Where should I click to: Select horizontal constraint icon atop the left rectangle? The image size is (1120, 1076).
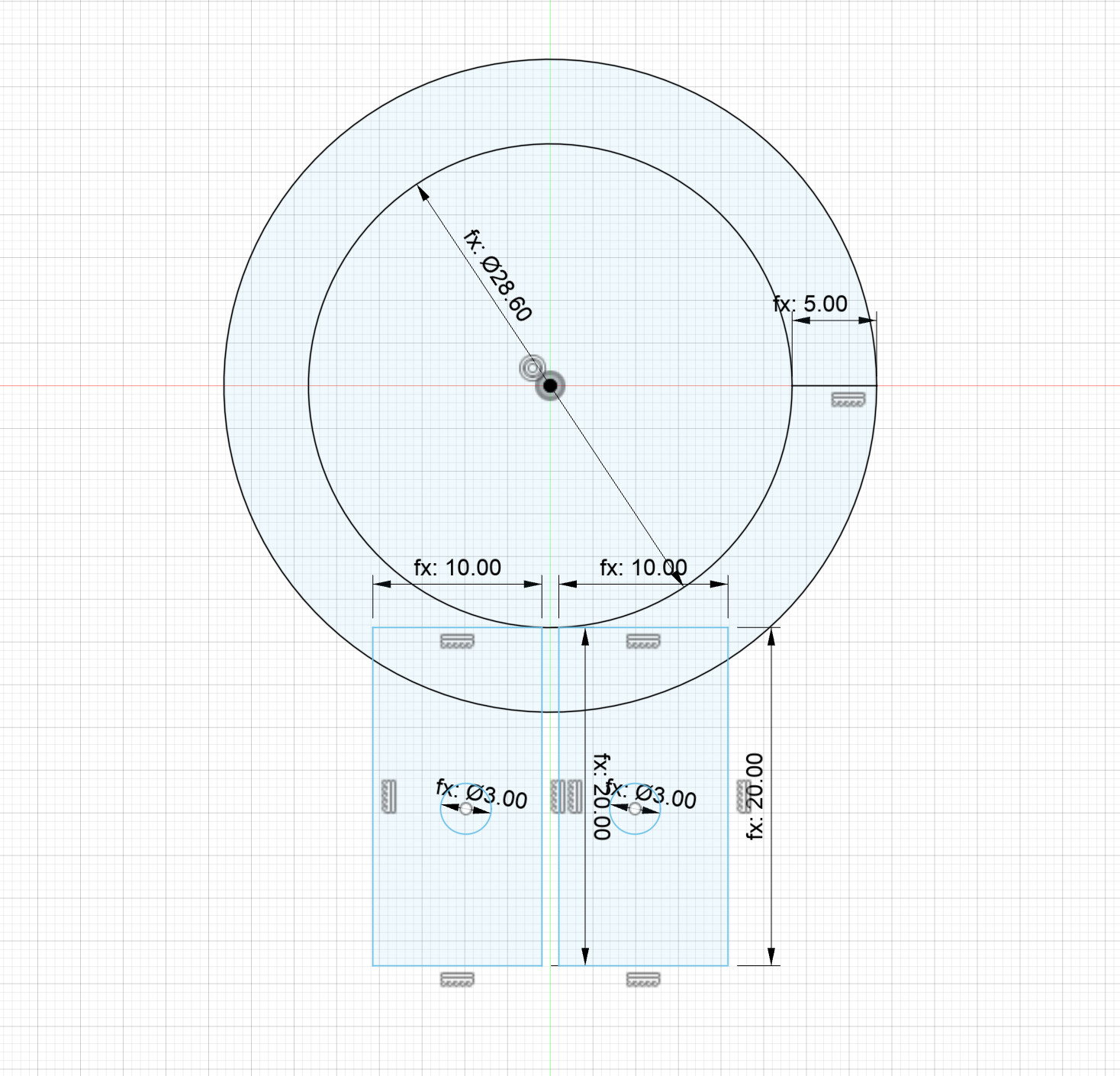tap(457, 641)
